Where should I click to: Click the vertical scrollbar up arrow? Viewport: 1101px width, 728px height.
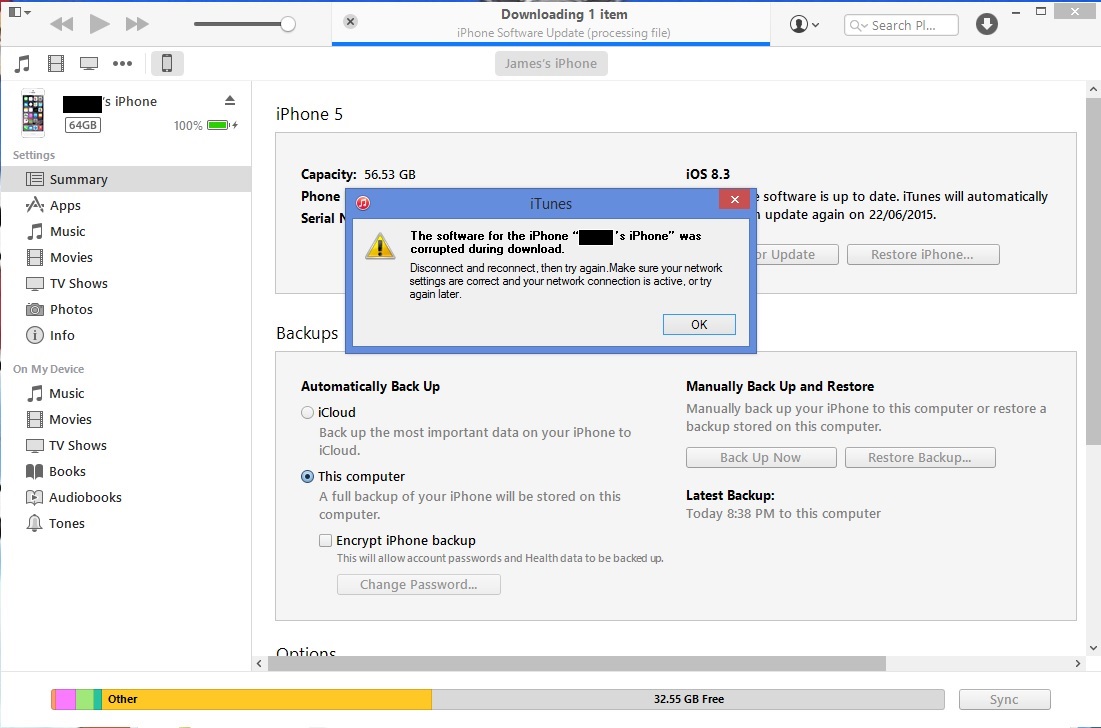coord(1093,89)
